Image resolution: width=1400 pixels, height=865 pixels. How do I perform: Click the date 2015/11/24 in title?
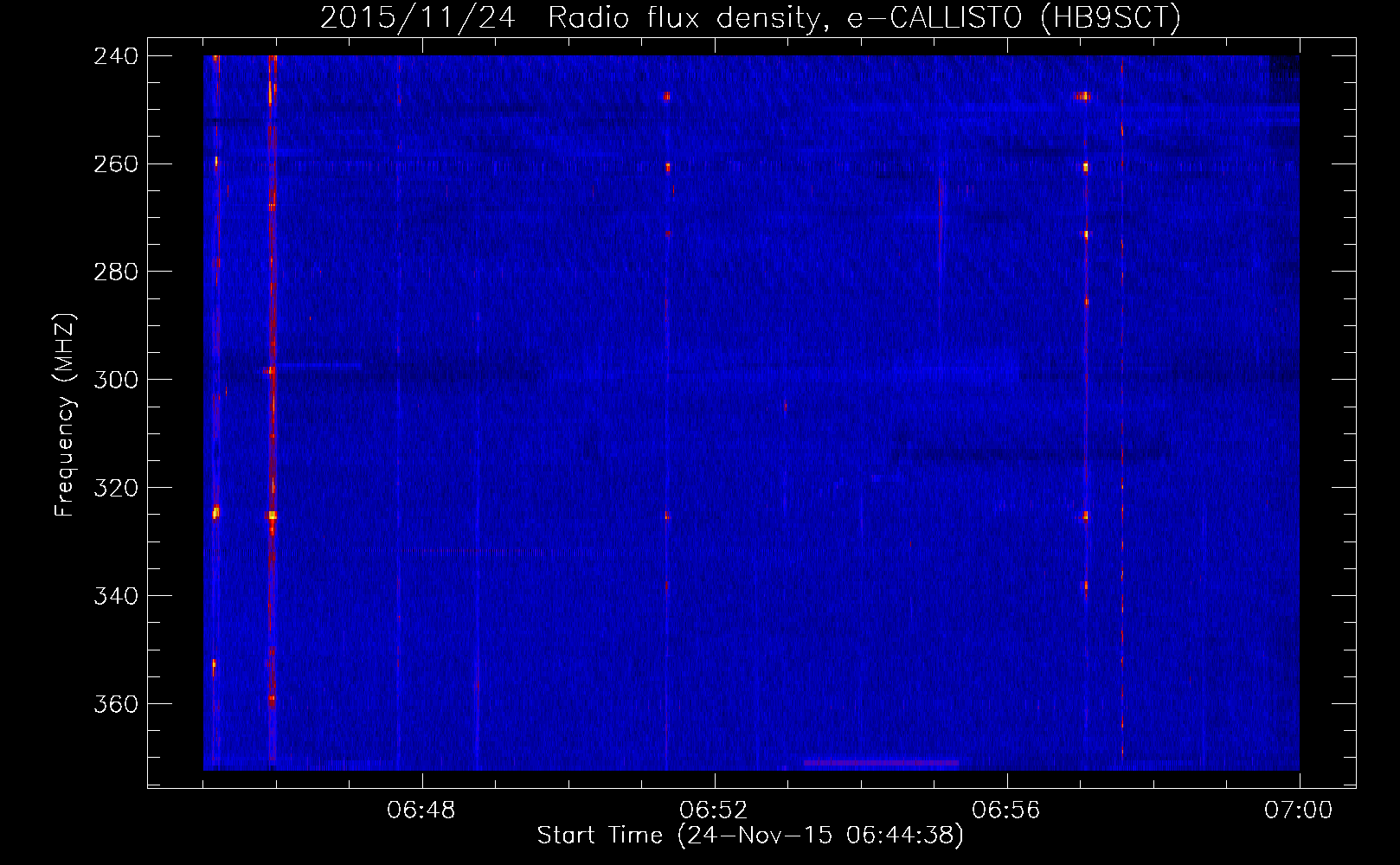coord(418,17)
